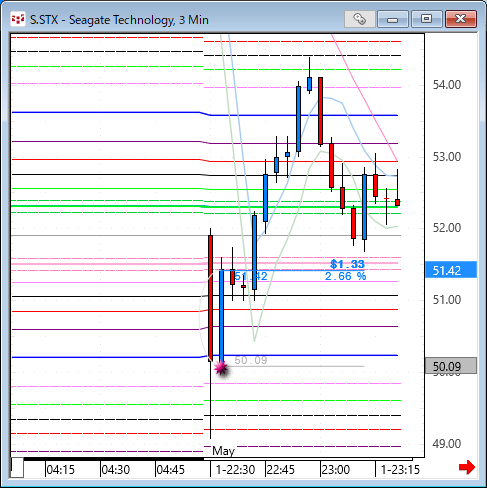This screenshot has width=487, height=488.
Task: Click the $1.33 profit annotation
Action: (347, 264)
